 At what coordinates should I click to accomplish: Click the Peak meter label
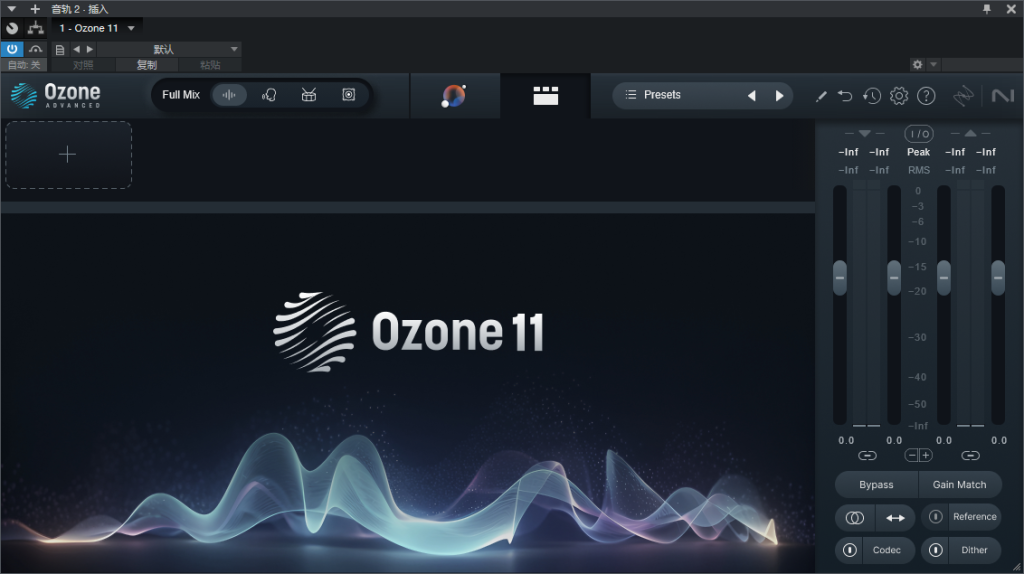pos(918,152)
